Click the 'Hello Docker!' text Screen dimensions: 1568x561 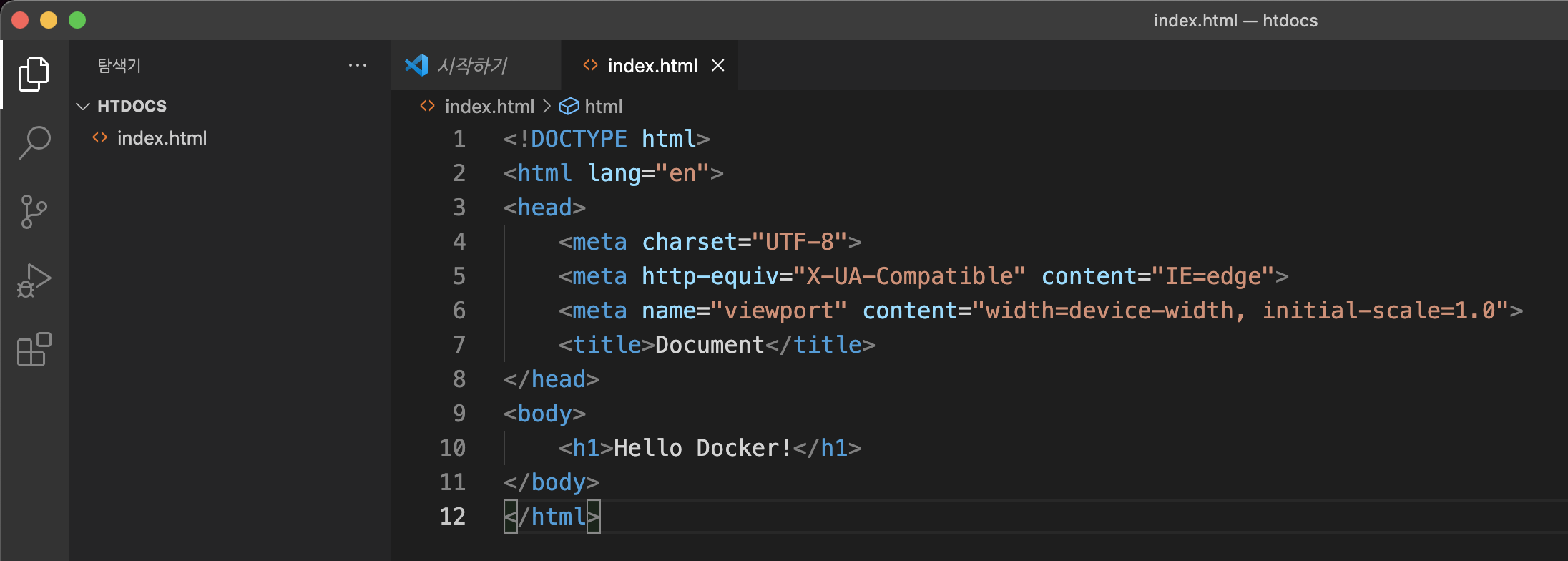click(702, 448)
